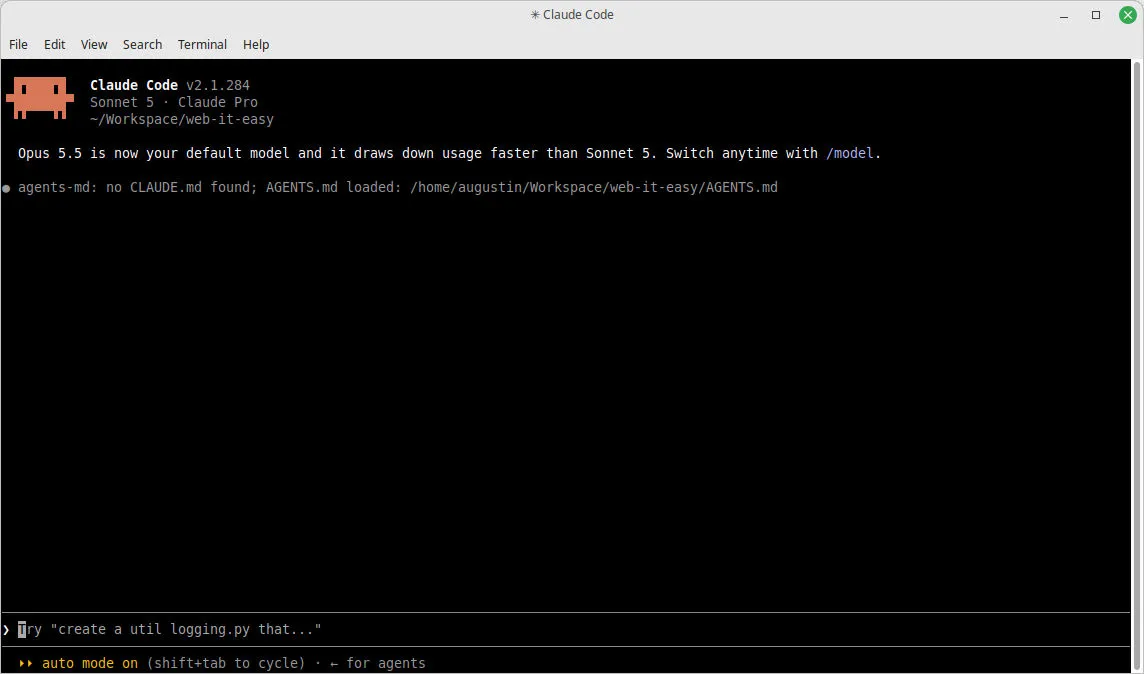Click the AGENTS.md file path text

(594, 187)
